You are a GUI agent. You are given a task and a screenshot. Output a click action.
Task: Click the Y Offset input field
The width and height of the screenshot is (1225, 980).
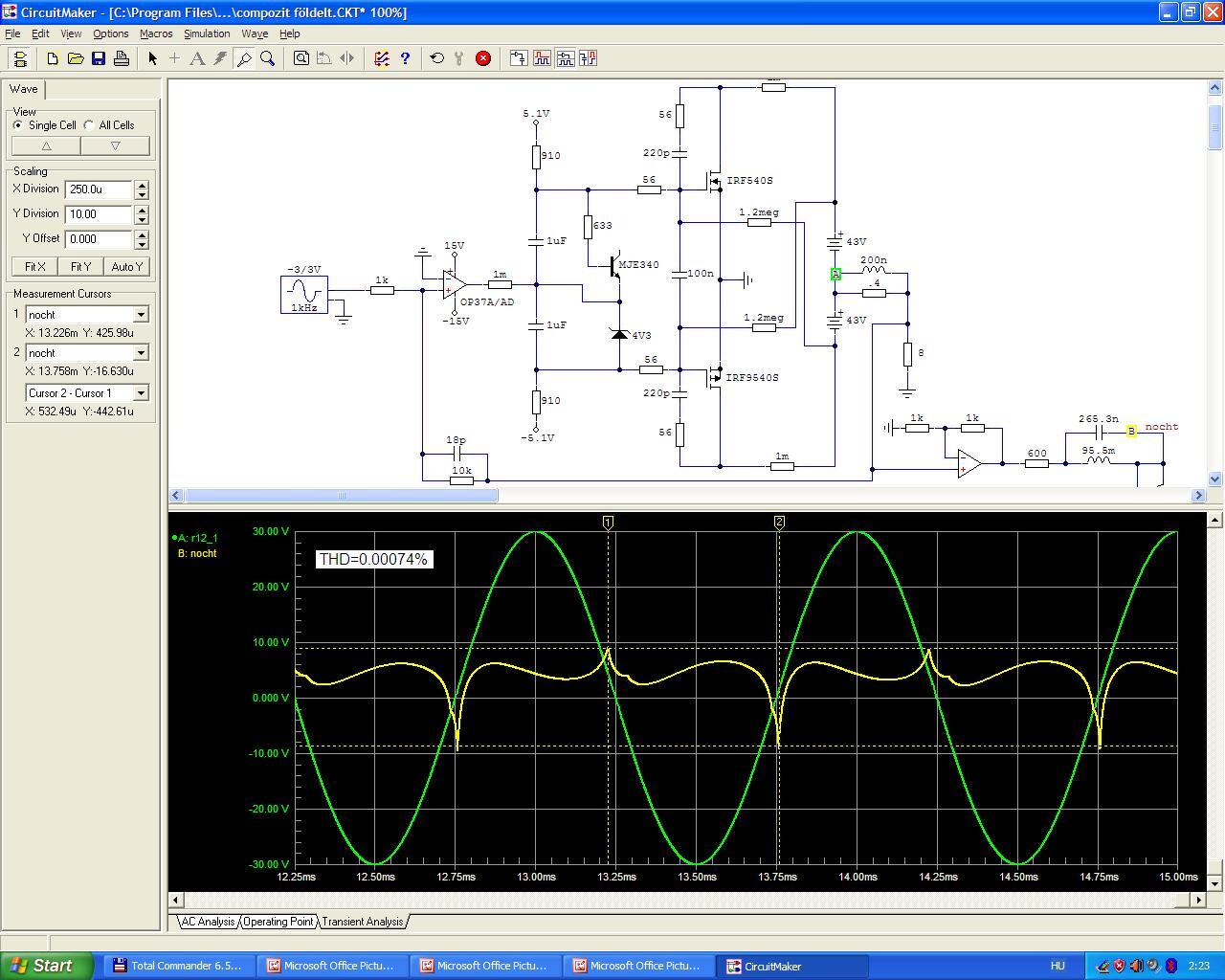point(98,239)
